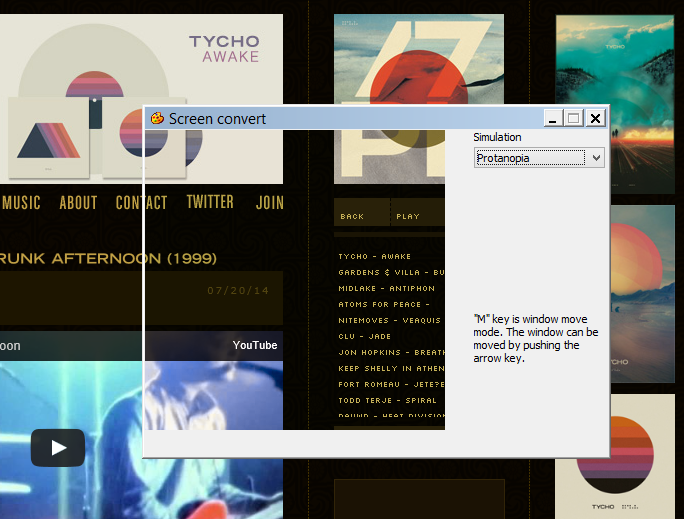Click the post title DRUNK AFTERNOON (1999)

coord(108,258)
